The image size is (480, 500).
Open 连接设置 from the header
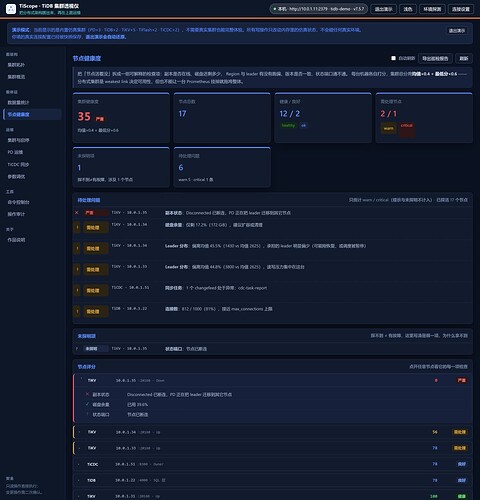(461, 9)
